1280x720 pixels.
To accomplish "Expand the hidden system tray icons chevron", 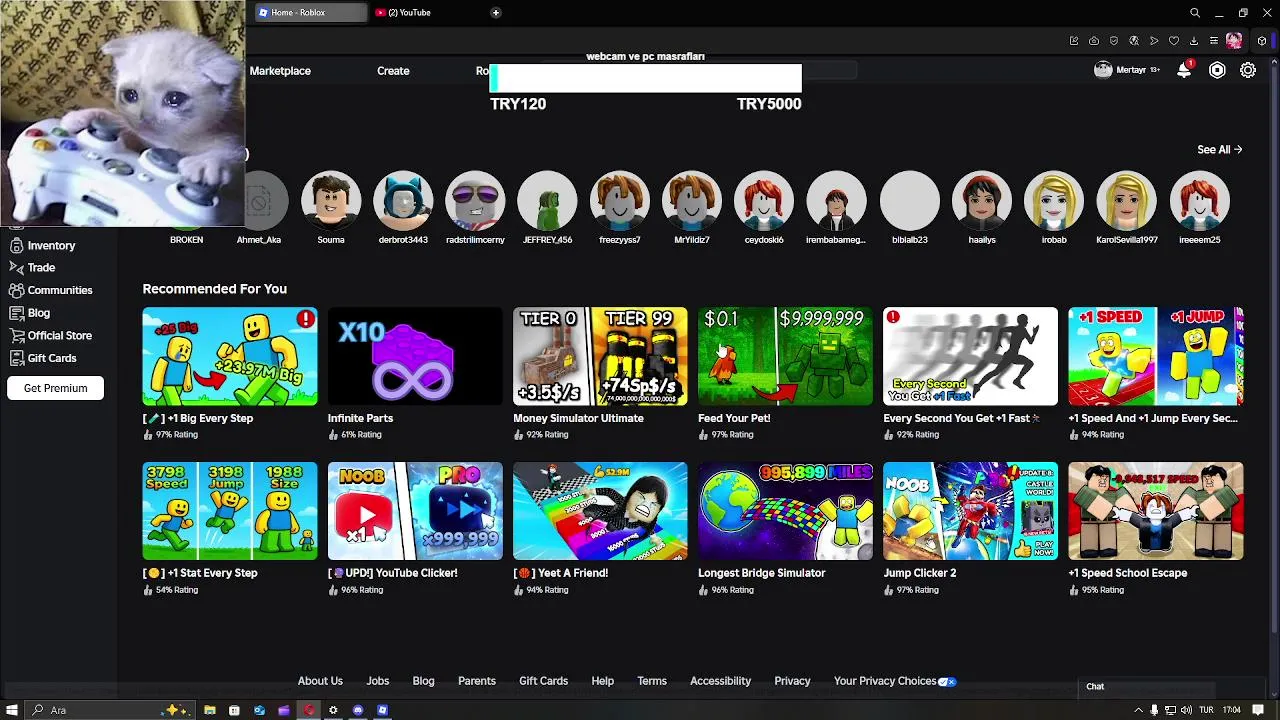I will pyautogui.click(x=1138, y=710).
